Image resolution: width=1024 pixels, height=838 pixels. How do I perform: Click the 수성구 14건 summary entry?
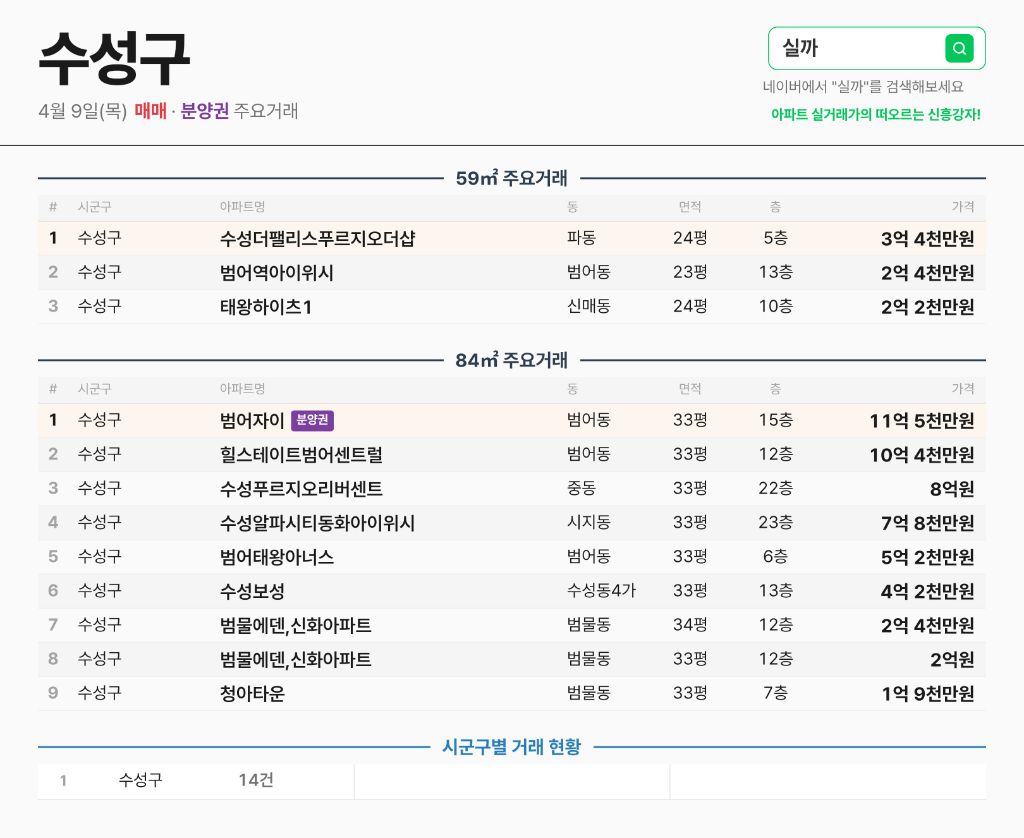196,781
